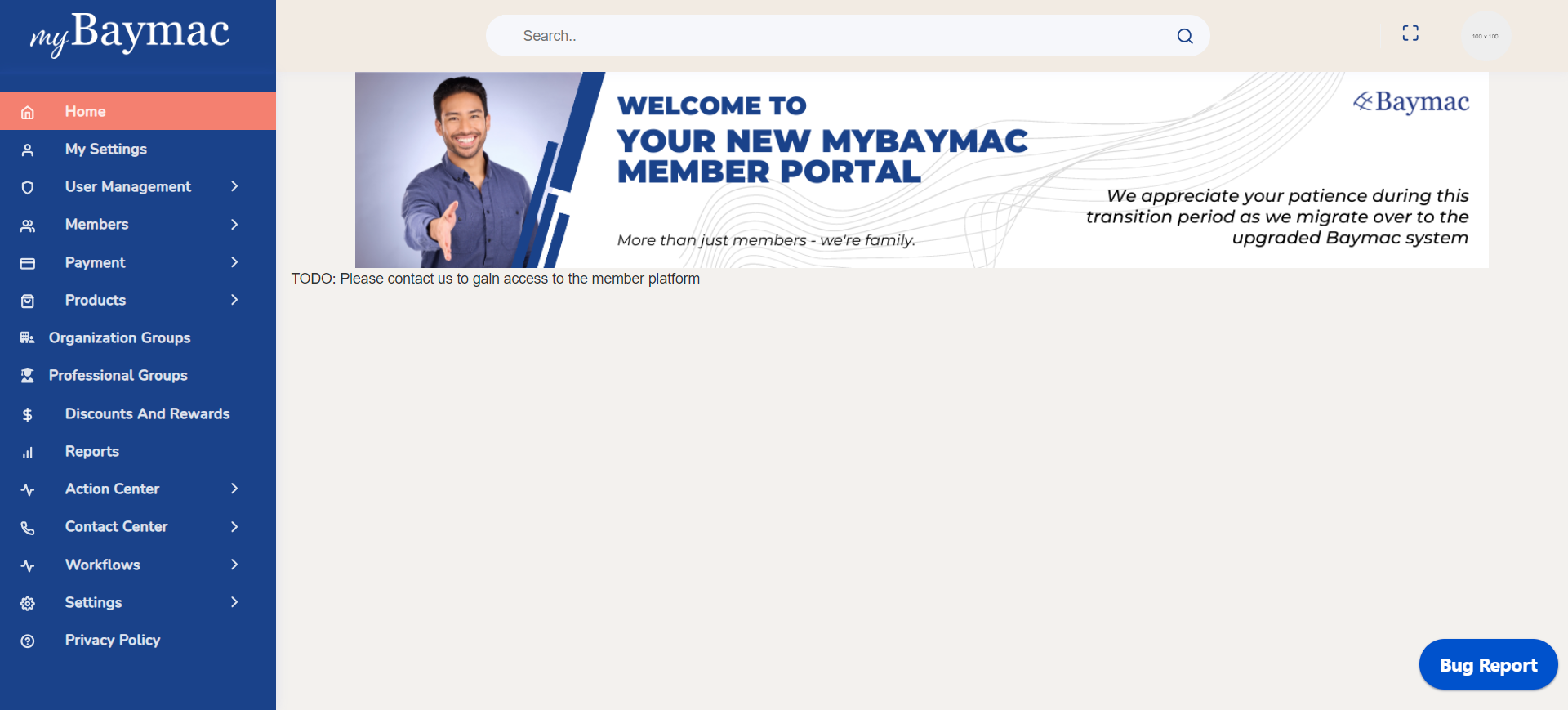This screenshot has width=1568, height=710.
Task: Click the Action Center pulse icon
Action: coord(28,489)
